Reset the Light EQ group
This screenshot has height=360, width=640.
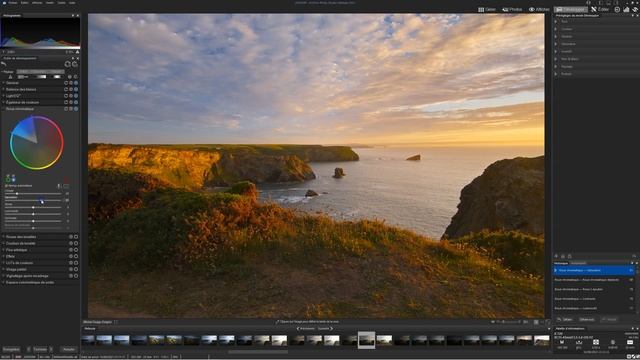tap(66, 96)
